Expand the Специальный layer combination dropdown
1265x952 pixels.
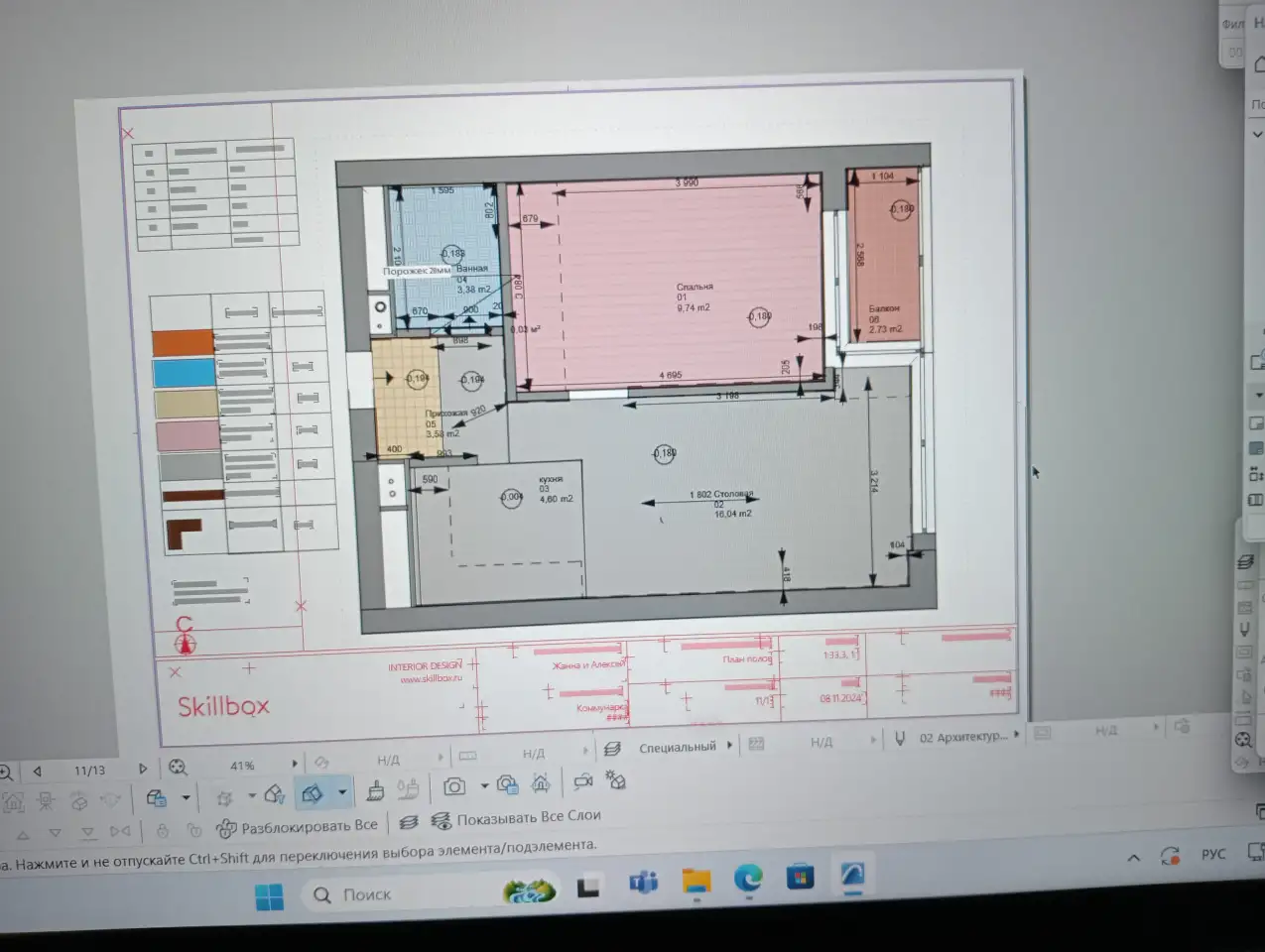pyautogui.click(x=730, y=745)
